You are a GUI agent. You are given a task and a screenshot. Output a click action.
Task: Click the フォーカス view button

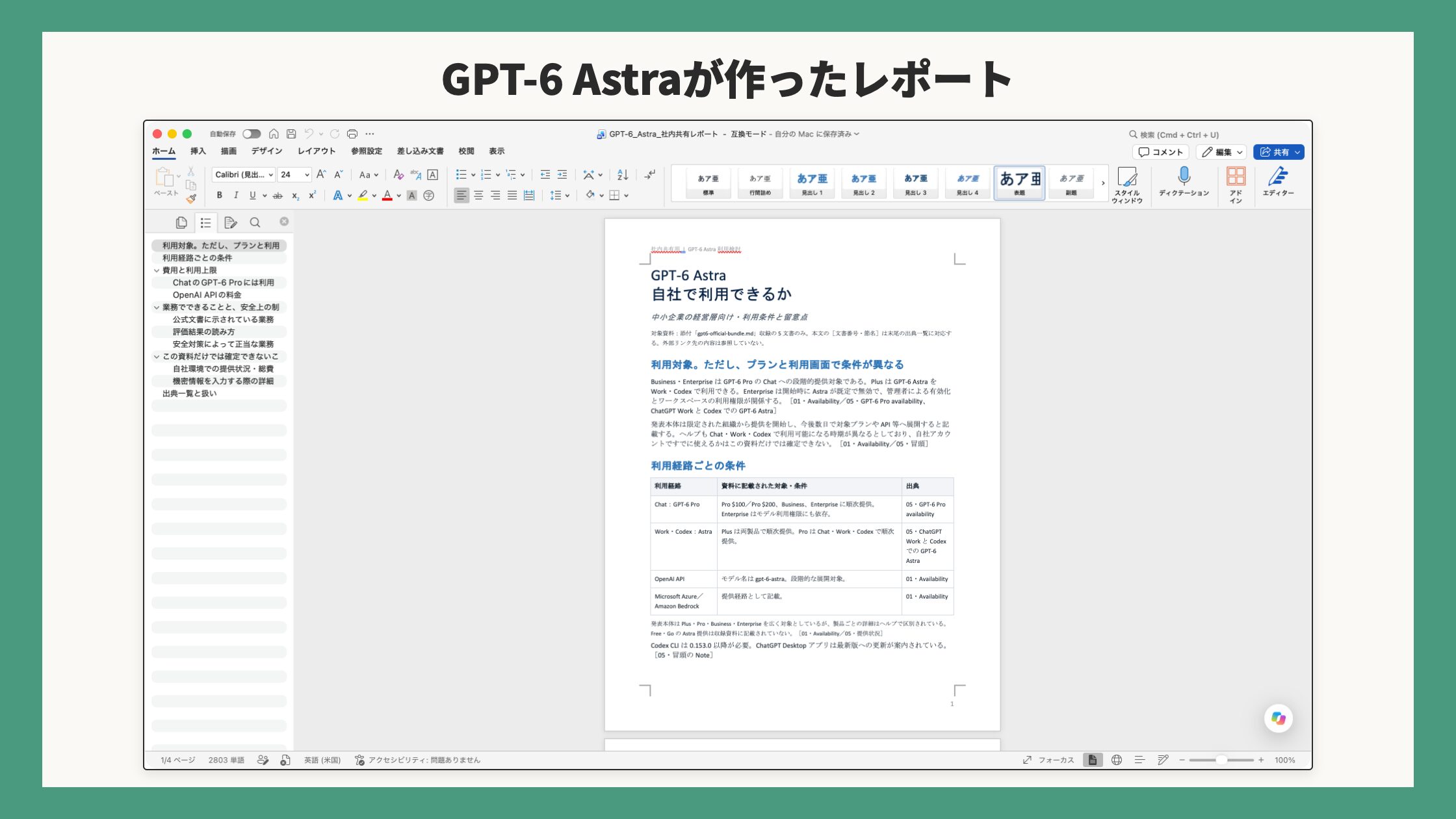1048,760
